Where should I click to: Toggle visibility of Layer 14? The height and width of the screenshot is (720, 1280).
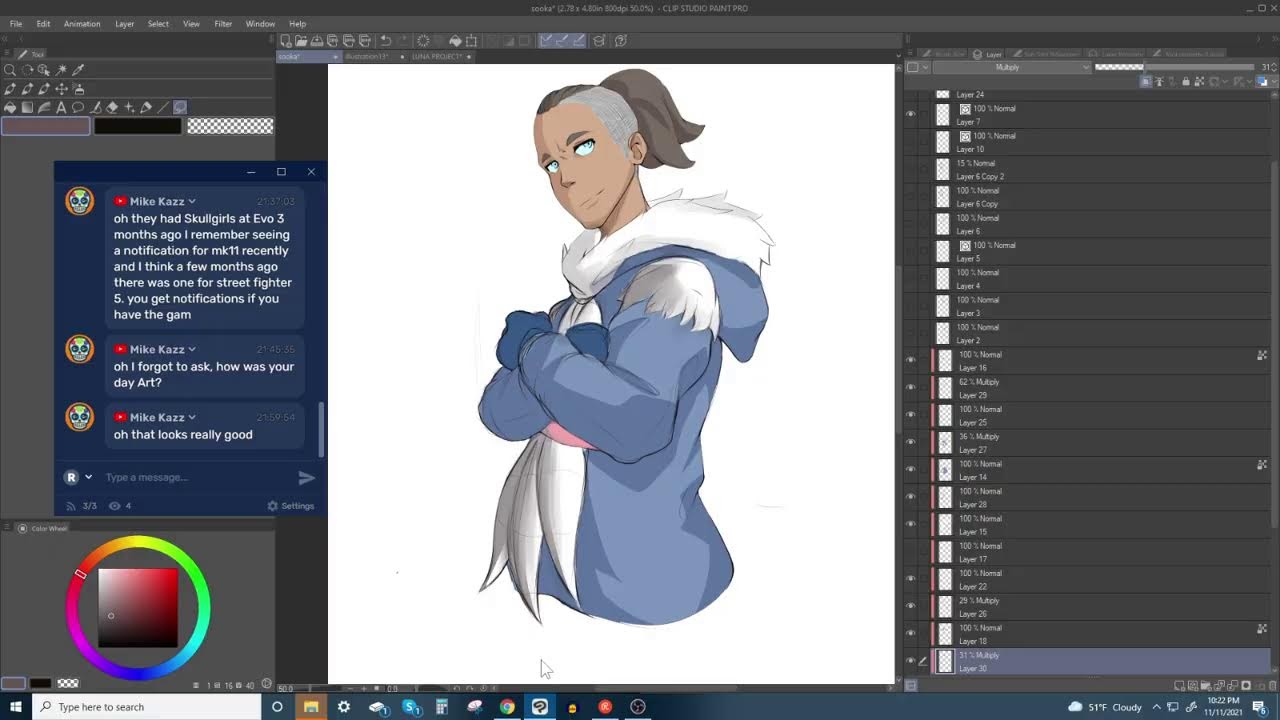tap(910, 470)
